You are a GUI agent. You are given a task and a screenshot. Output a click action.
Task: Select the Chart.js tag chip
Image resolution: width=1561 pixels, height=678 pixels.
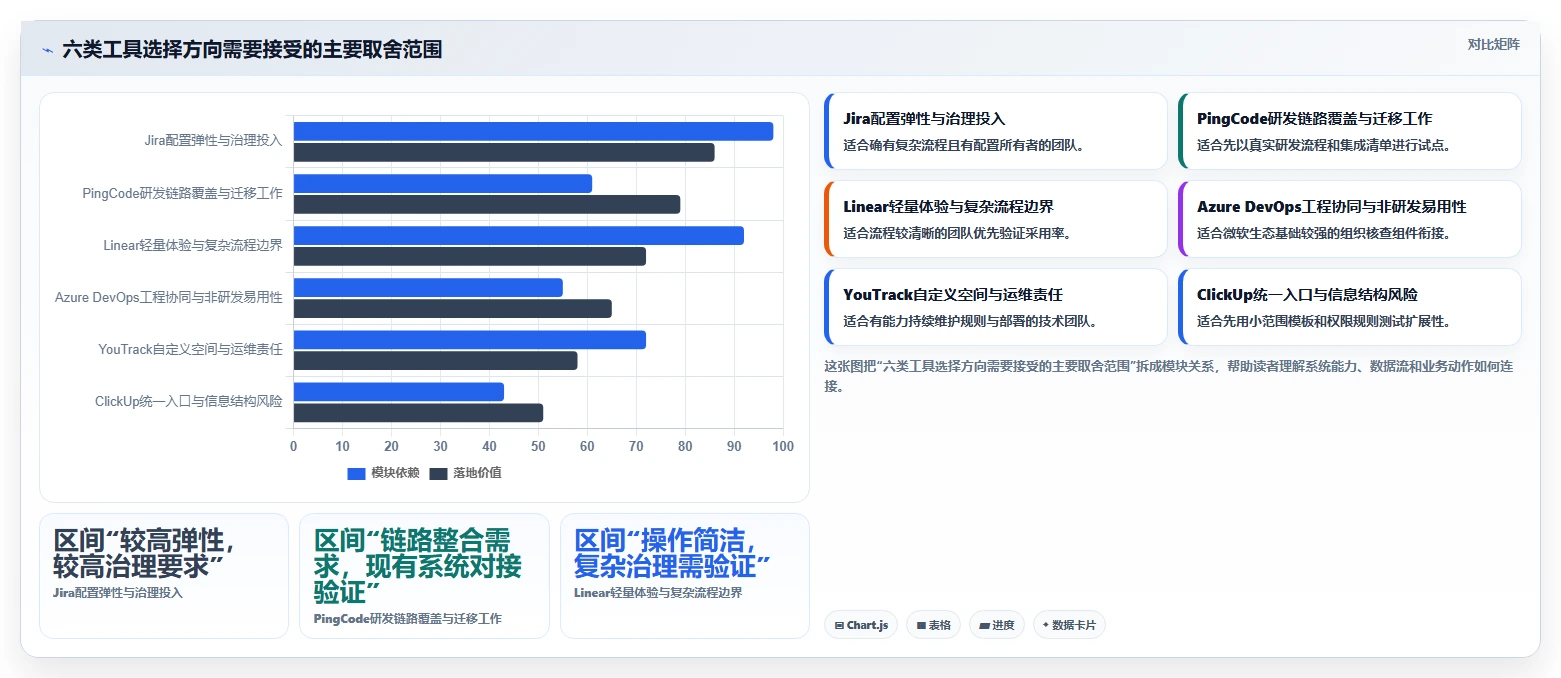pyautogui.click(x=861, y=625)
